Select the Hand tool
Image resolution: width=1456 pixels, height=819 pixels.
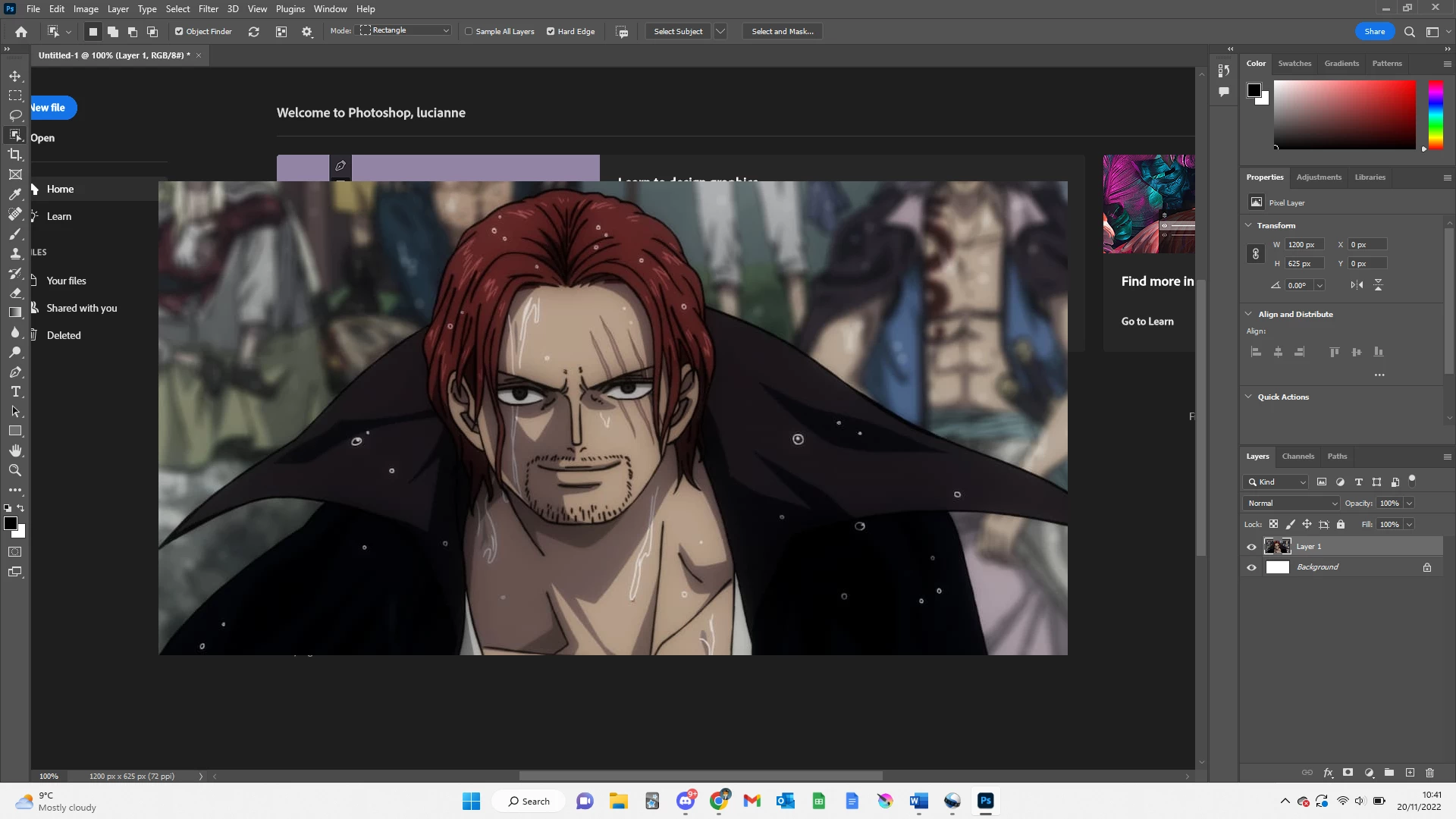(15, 450)
